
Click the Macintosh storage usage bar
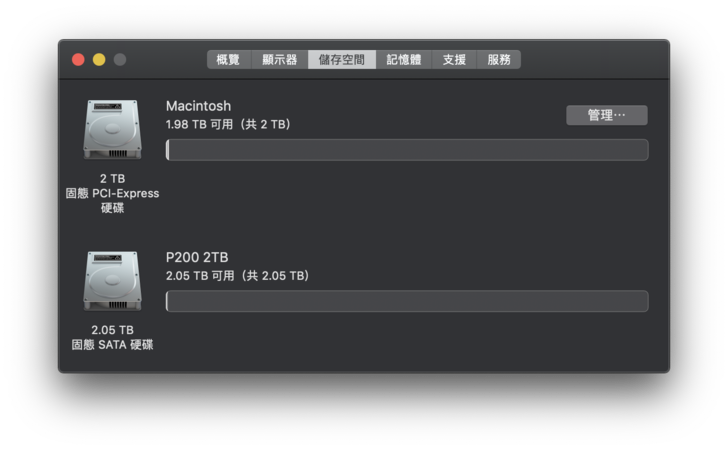point(407,150)
